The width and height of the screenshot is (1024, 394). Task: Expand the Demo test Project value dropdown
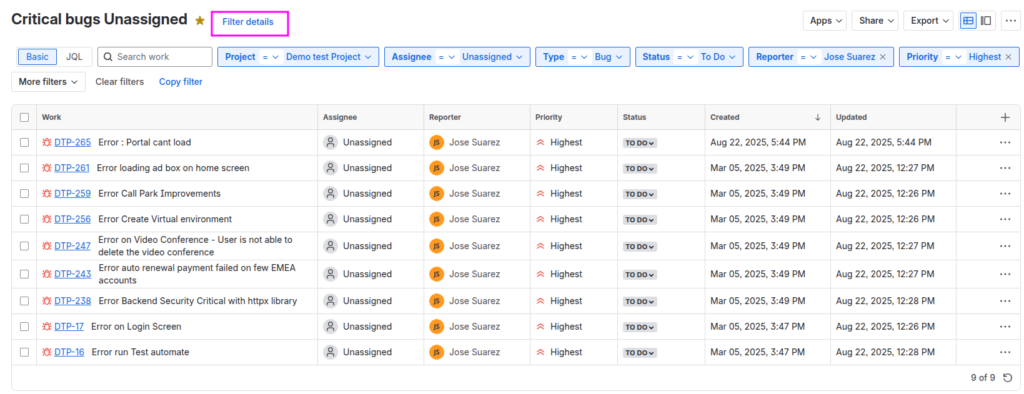tap(329, 57)
